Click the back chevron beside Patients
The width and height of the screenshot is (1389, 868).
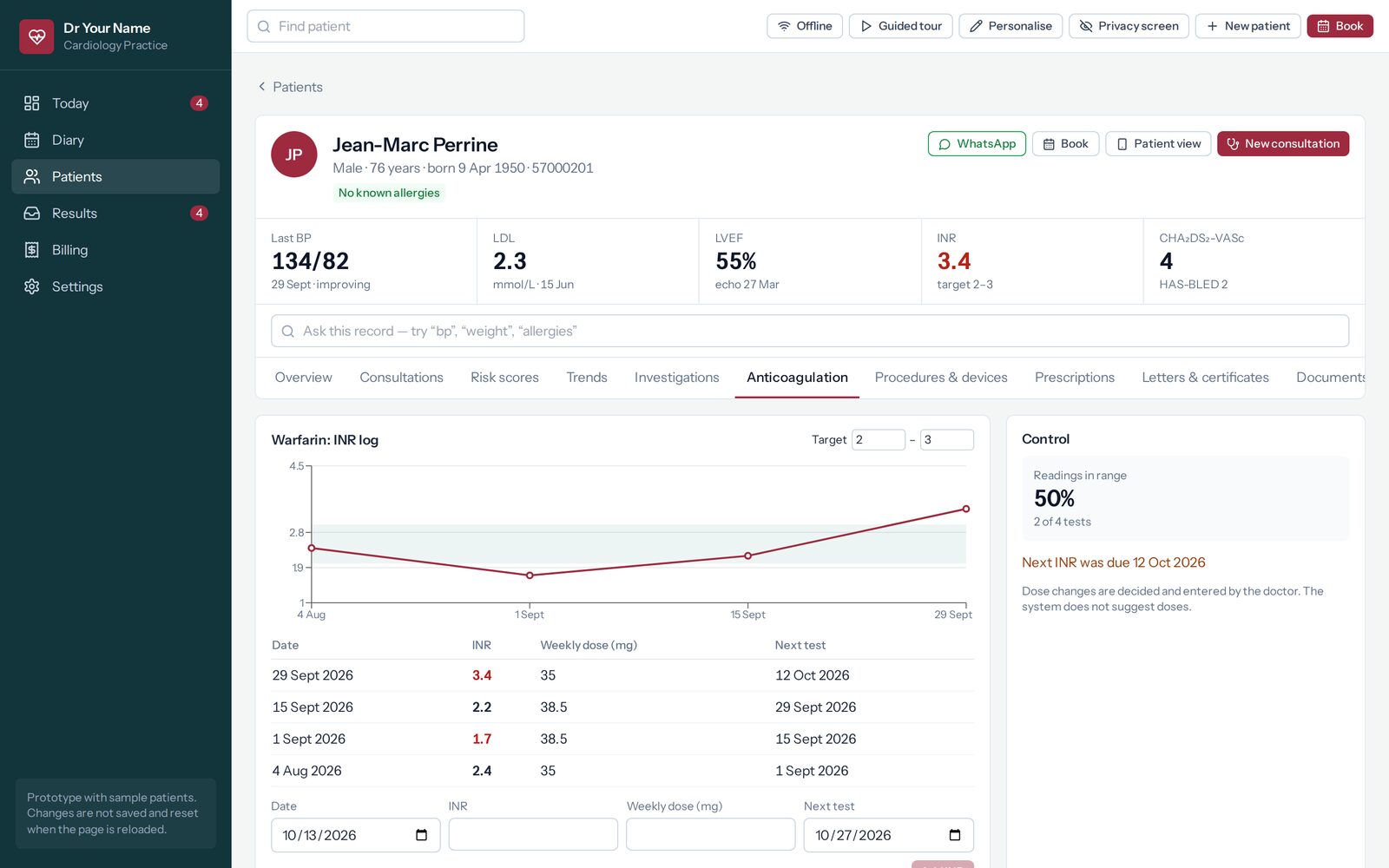pyautogui.click(x=261, y=87)
